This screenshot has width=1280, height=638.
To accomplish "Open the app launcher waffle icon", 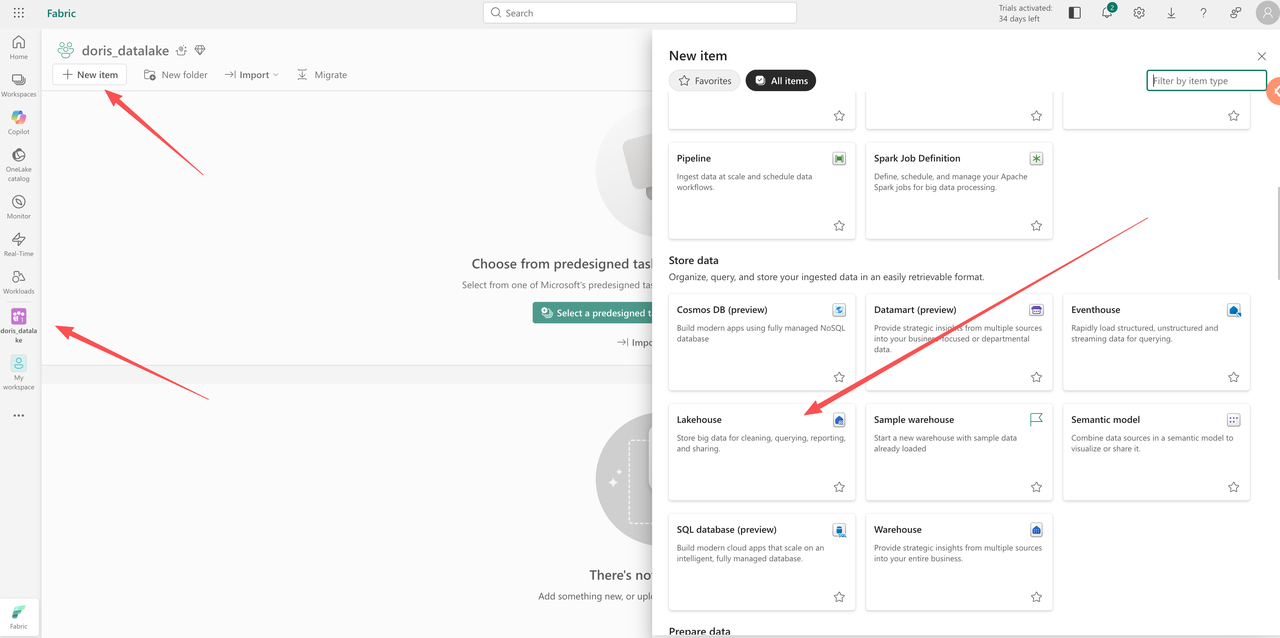I will [x=19, y=13].
